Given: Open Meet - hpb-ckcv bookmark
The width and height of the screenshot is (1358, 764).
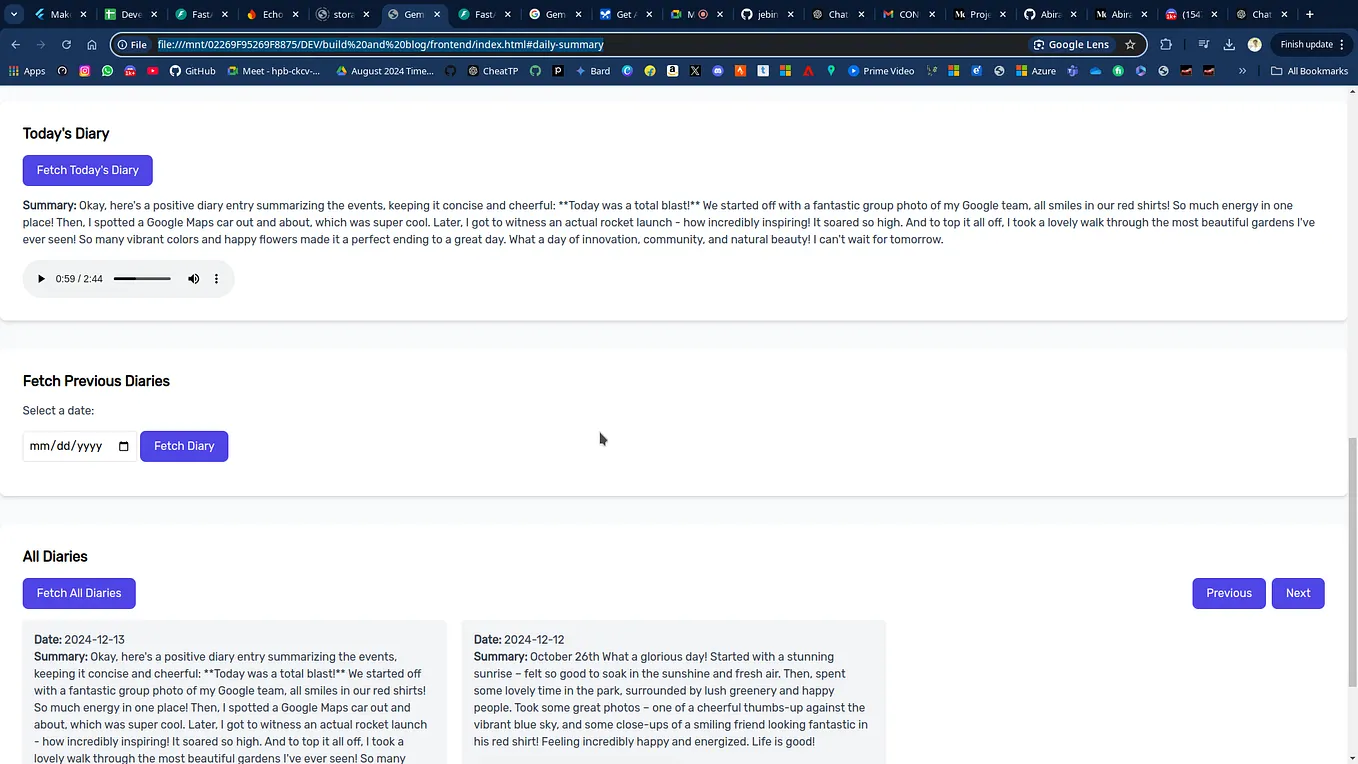Looking at the screenshot, I should click(273, 71).
